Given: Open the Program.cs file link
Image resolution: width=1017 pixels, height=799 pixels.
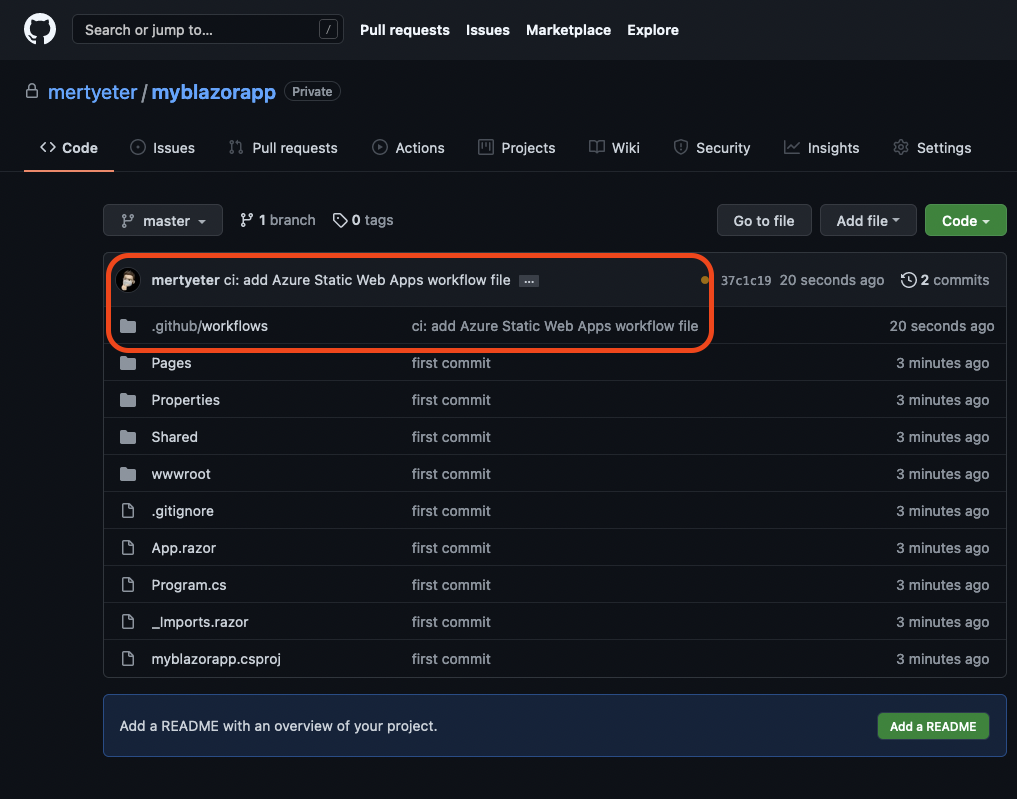Looking at the screenshot, I should tap(189, 585).
